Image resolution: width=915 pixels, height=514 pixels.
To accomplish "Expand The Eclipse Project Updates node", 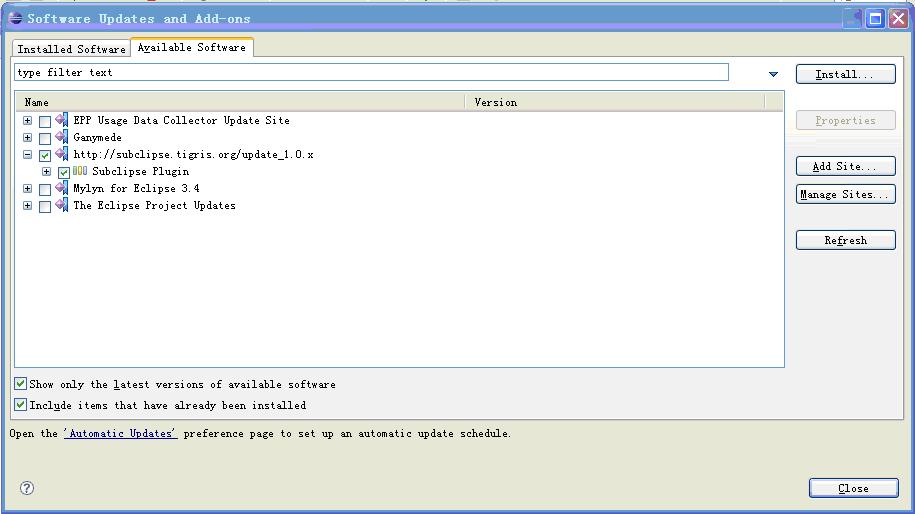I will (x=27, y=205).
